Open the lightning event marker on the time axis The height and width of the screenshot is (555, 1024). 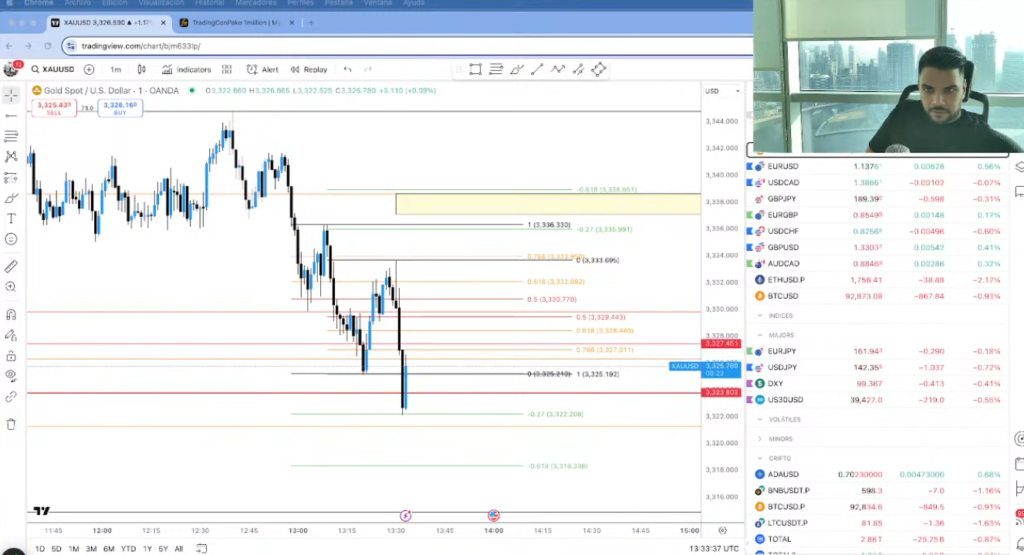(406, 516)
